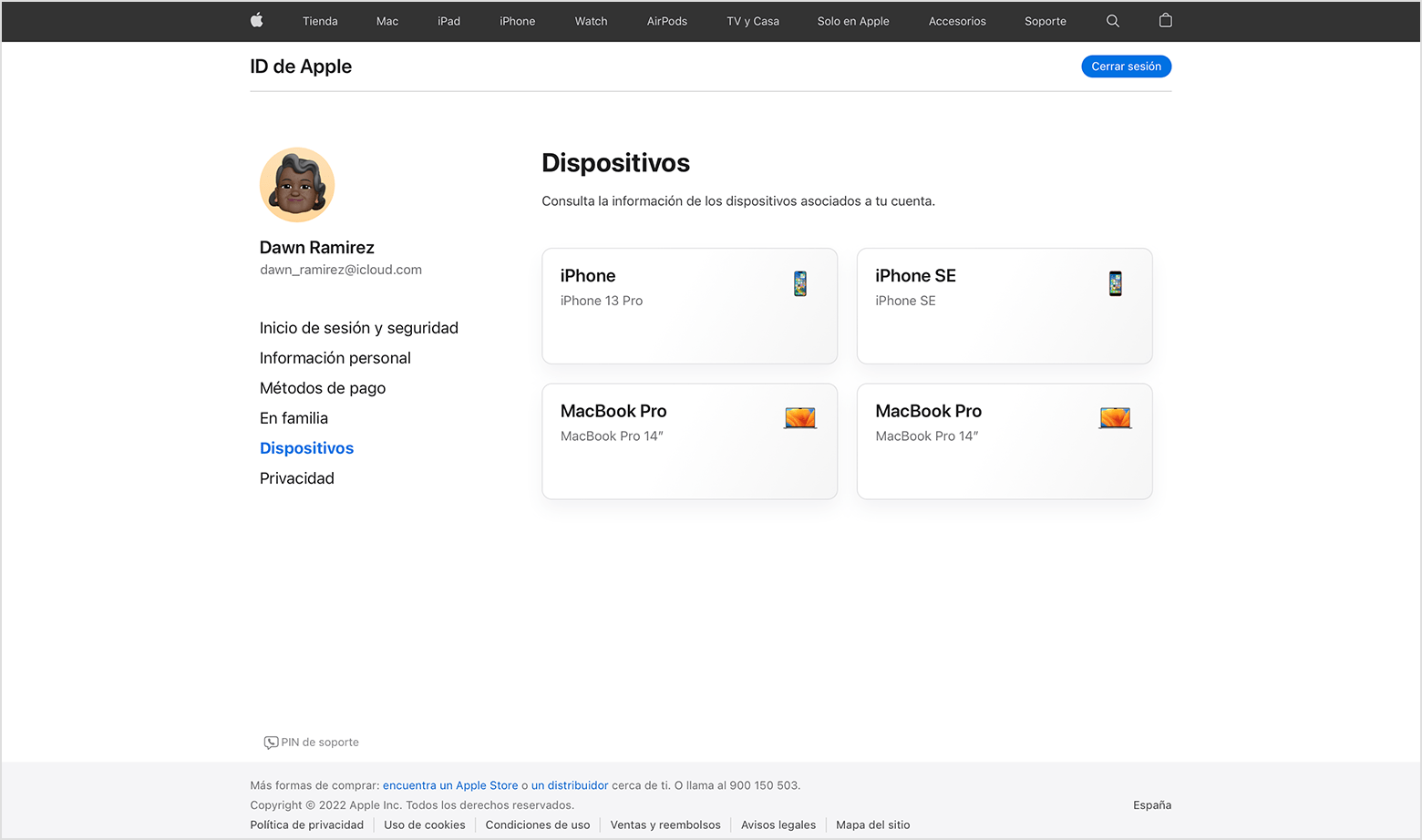Viewport: 1422px width, 840px height.
Task: Open Ventas y reembolsos footer link
Action: 665,825
